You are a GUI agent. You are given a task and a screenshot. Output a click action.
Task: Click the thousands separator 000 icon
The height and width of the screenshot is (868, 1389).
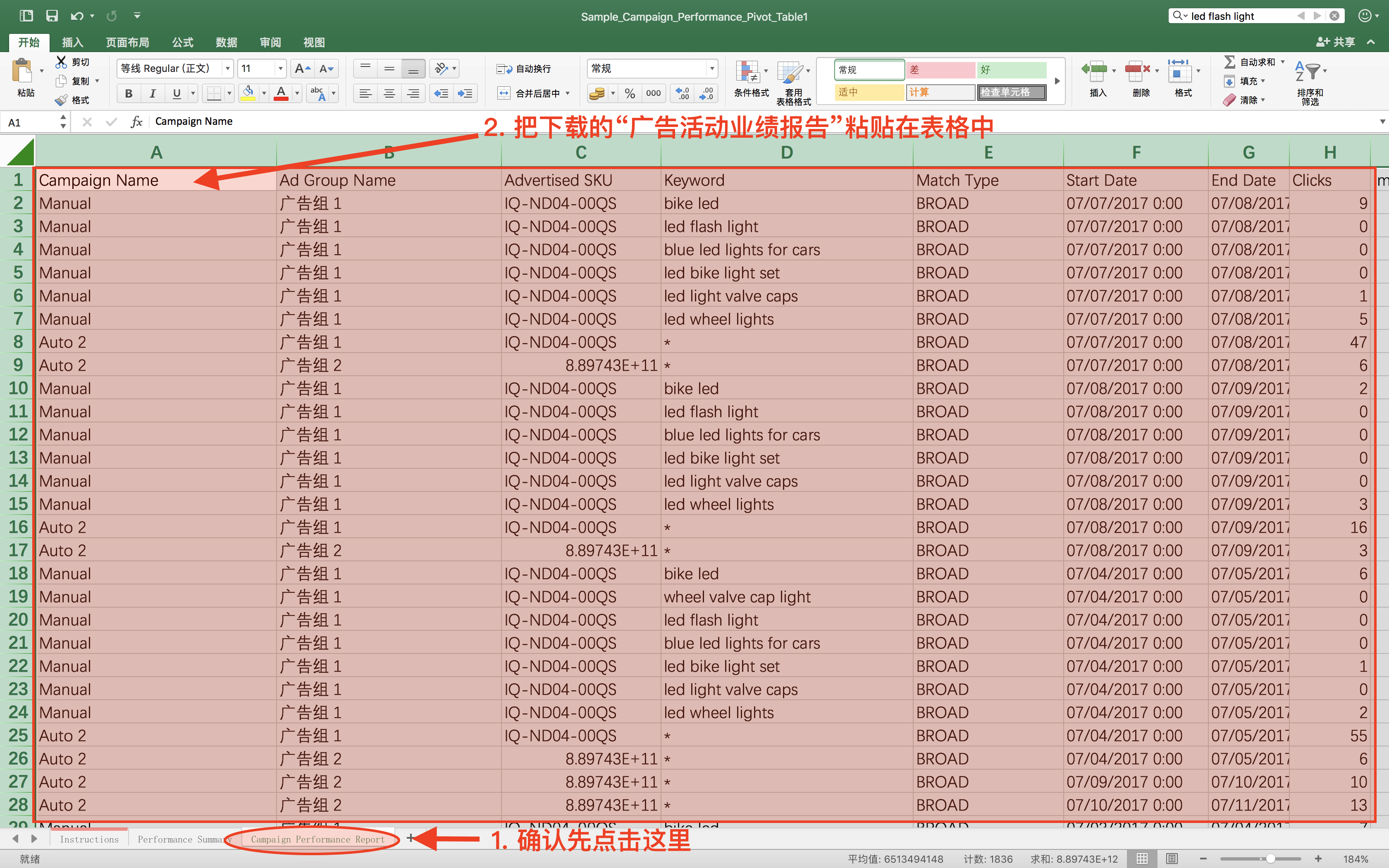[x=653, y=93]
